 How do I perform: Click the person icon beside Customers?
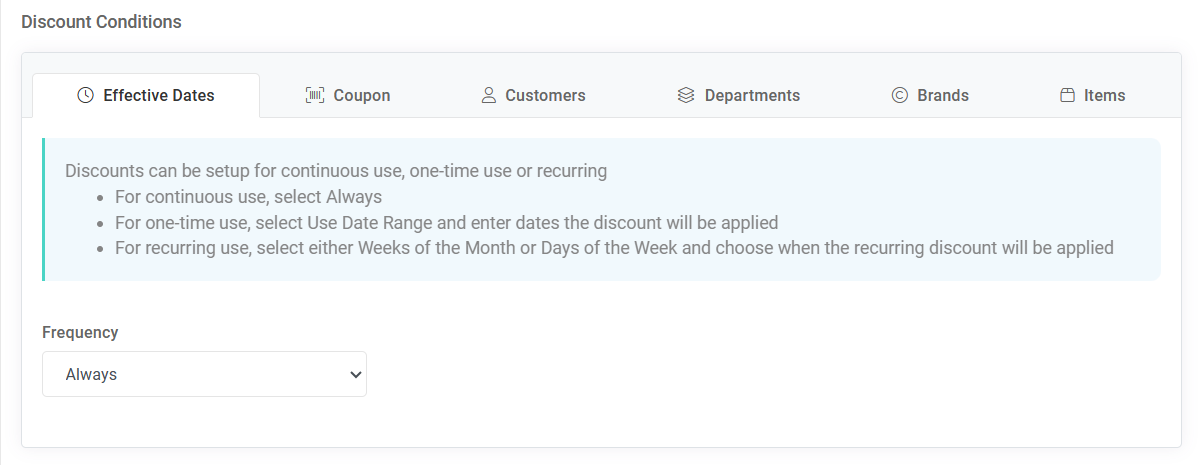coord(489,96)
